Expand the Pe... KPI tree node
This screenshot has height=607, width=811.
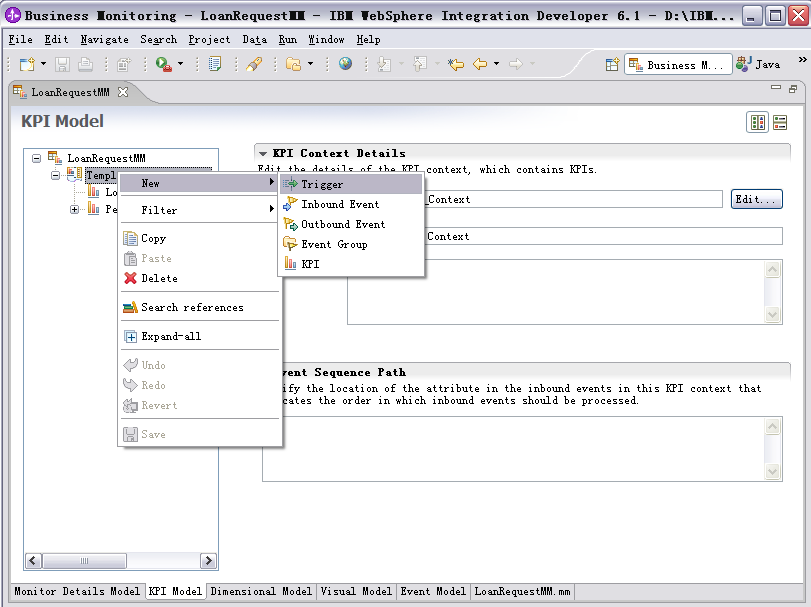click(x=74, y=209)
